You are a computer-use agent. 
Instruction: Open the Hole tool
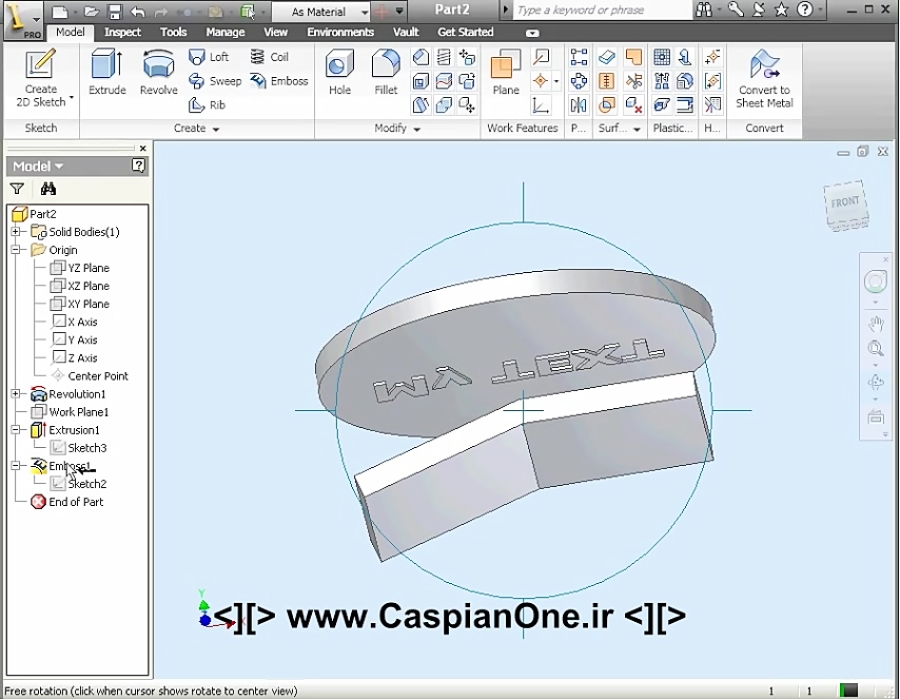[339, 70]
